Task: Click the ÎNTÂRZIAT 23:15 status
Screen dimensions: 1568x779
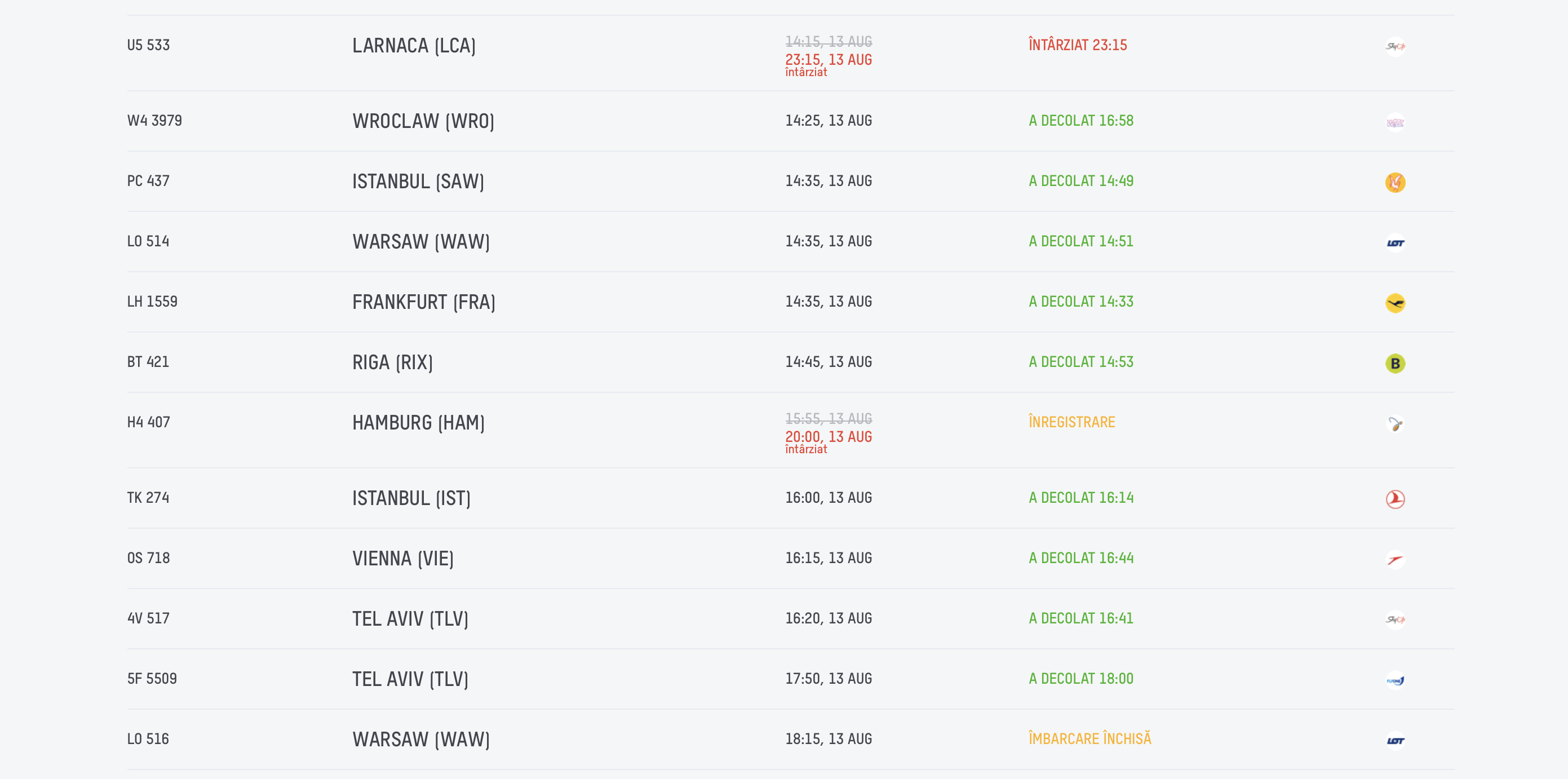Action: coord(1078,44)
